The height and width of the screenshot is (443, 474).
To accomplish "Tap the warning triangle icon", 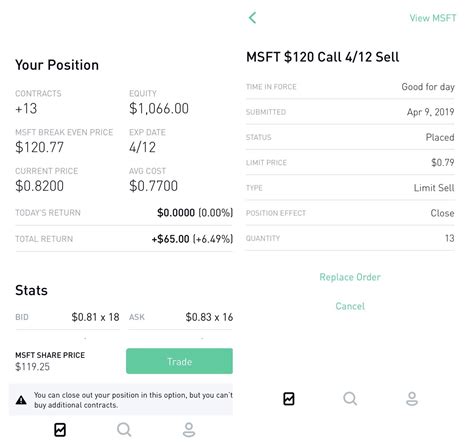I will 21,400.
